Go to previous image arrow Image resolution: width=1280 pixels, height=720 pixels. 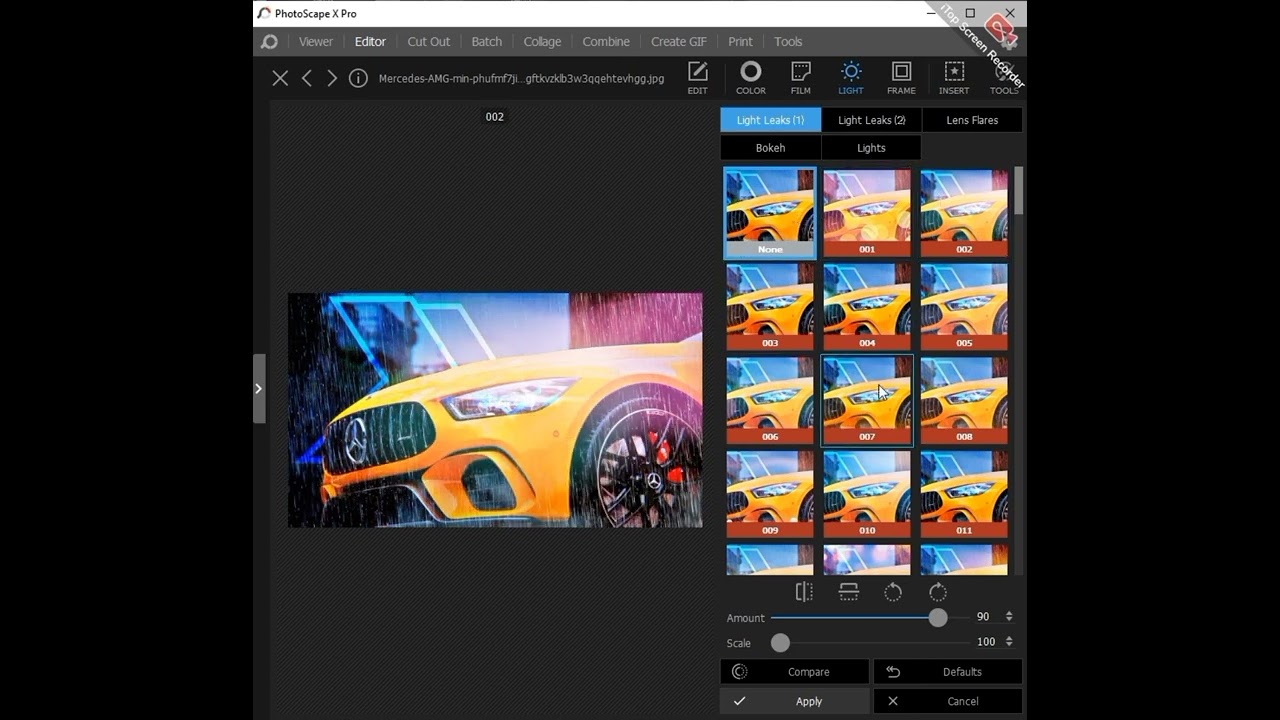307,78
